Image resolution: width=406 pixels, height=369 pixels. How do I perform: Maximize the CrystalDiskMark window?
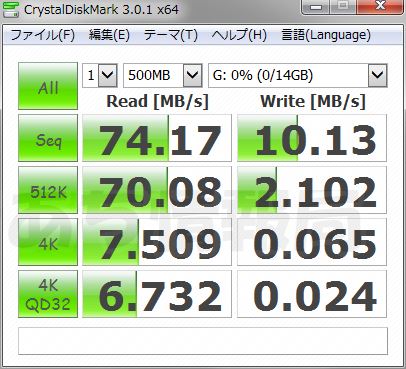click(x=344, y=6)
